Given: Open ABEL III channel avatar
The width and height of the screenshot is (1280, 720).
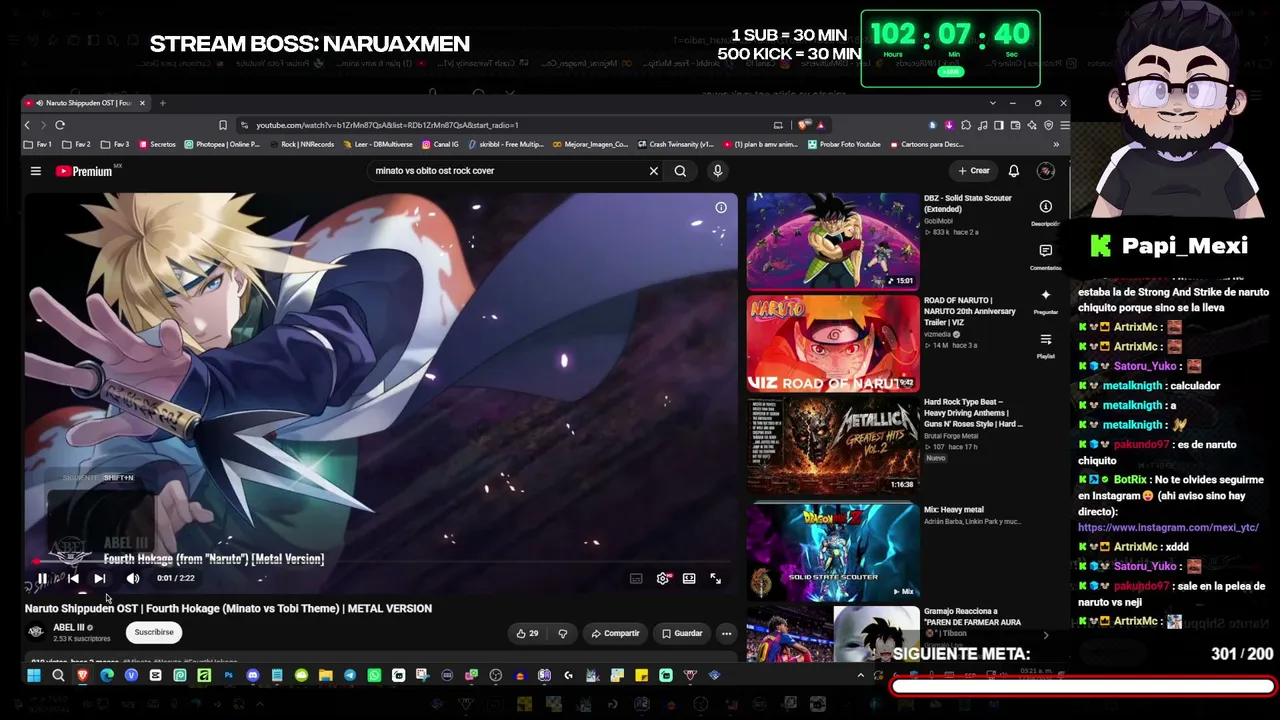Looking at the screenshot, I should coord(36,632).
